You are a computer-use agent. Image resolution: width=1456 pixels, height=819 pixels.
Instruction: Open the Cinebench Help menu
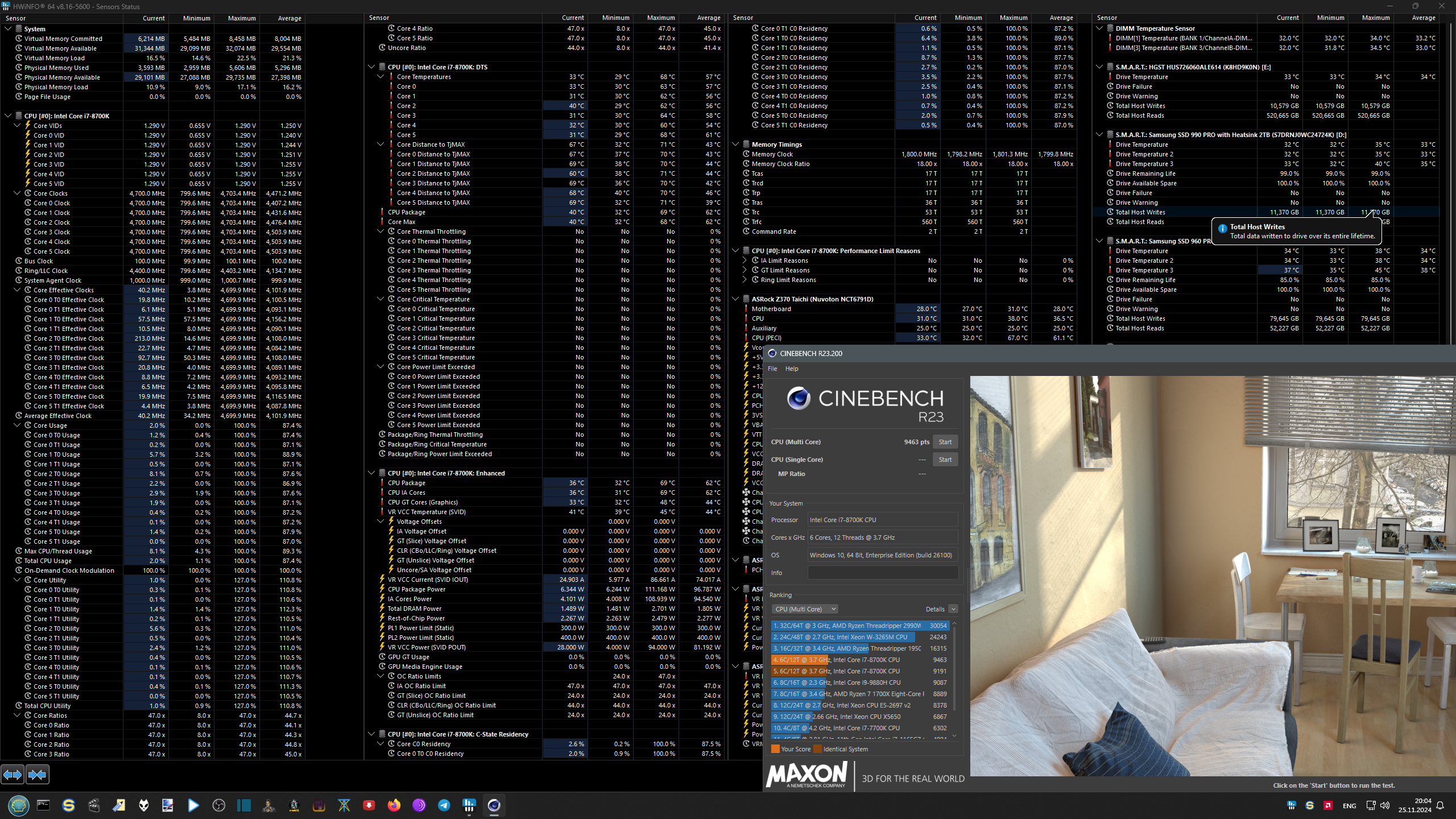click(x=792, y=369)
